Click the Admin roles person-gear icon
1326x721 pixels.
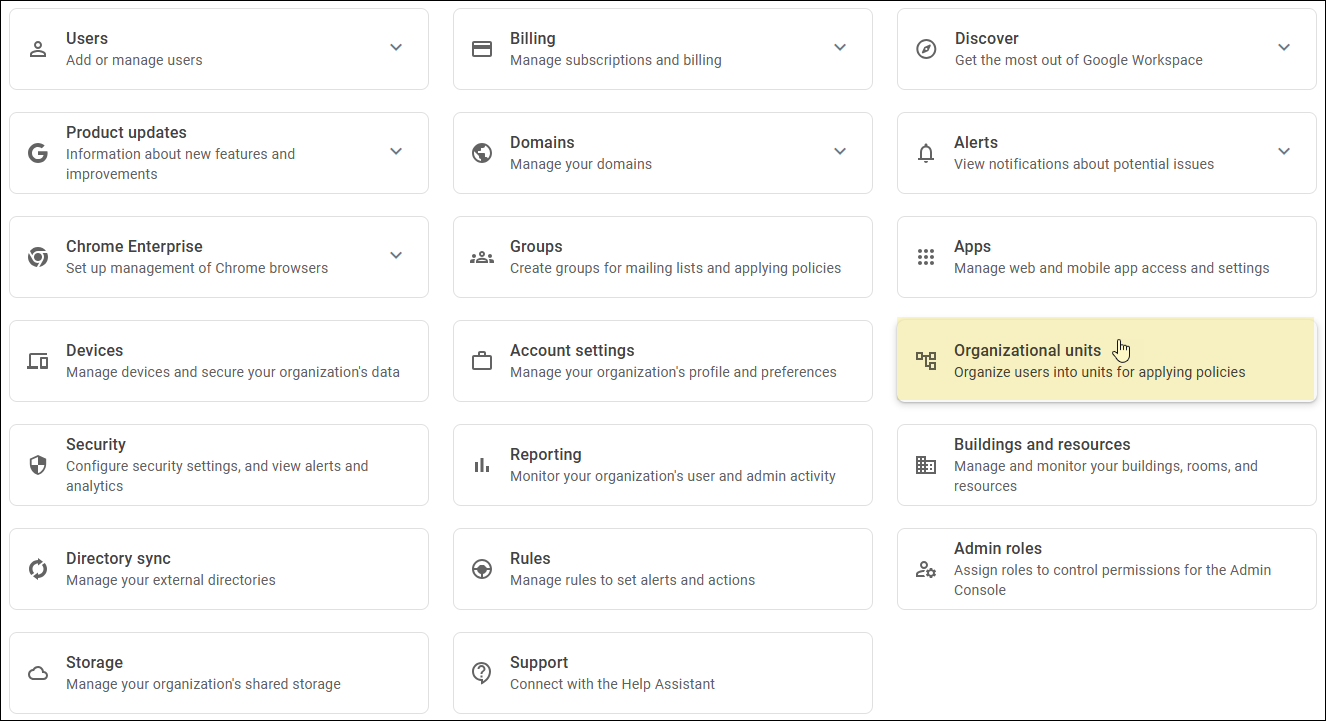click(x=926, y=569)
